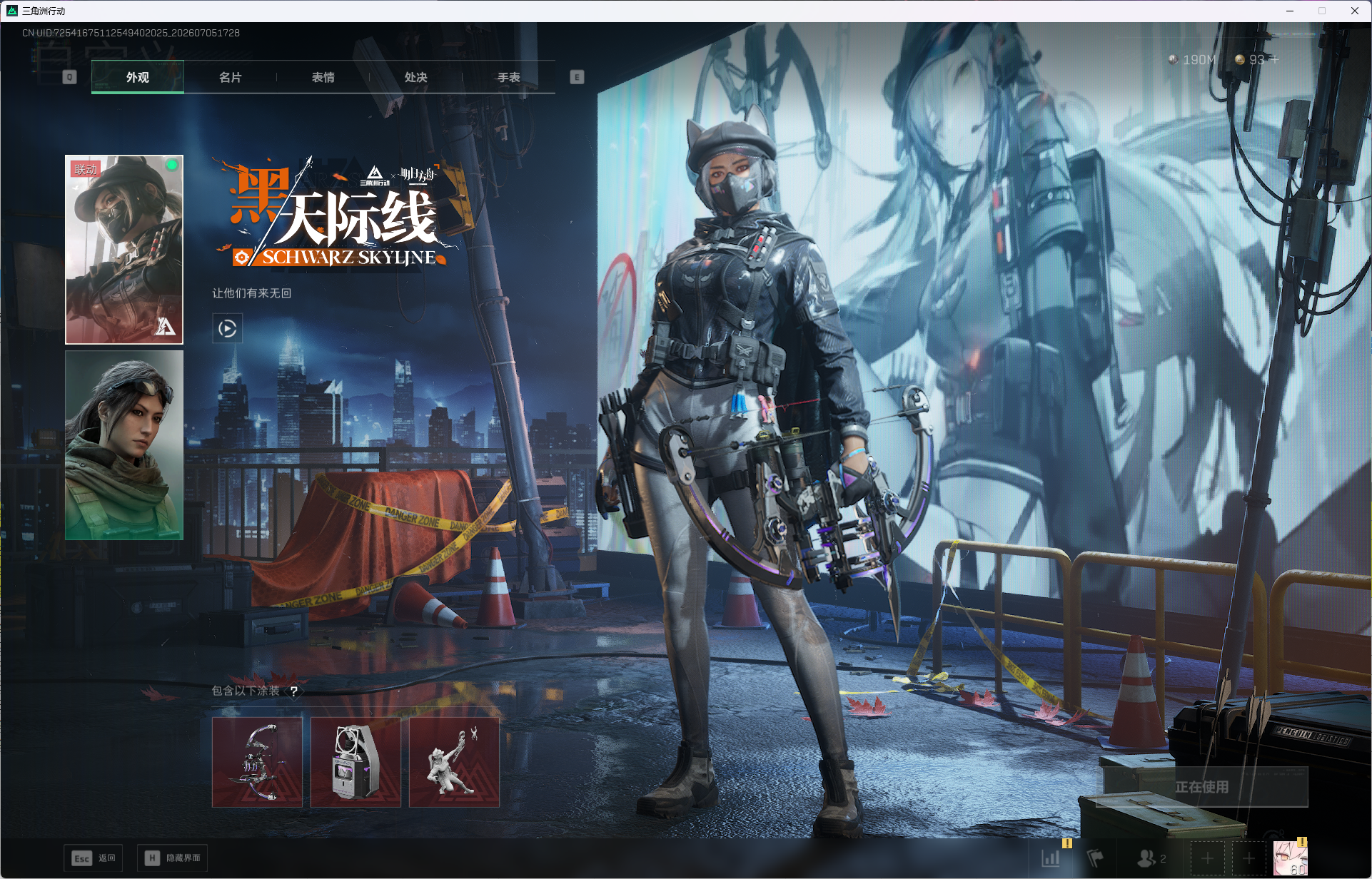
Task: Switch to the 表情 tab
Action: (323, 77)
